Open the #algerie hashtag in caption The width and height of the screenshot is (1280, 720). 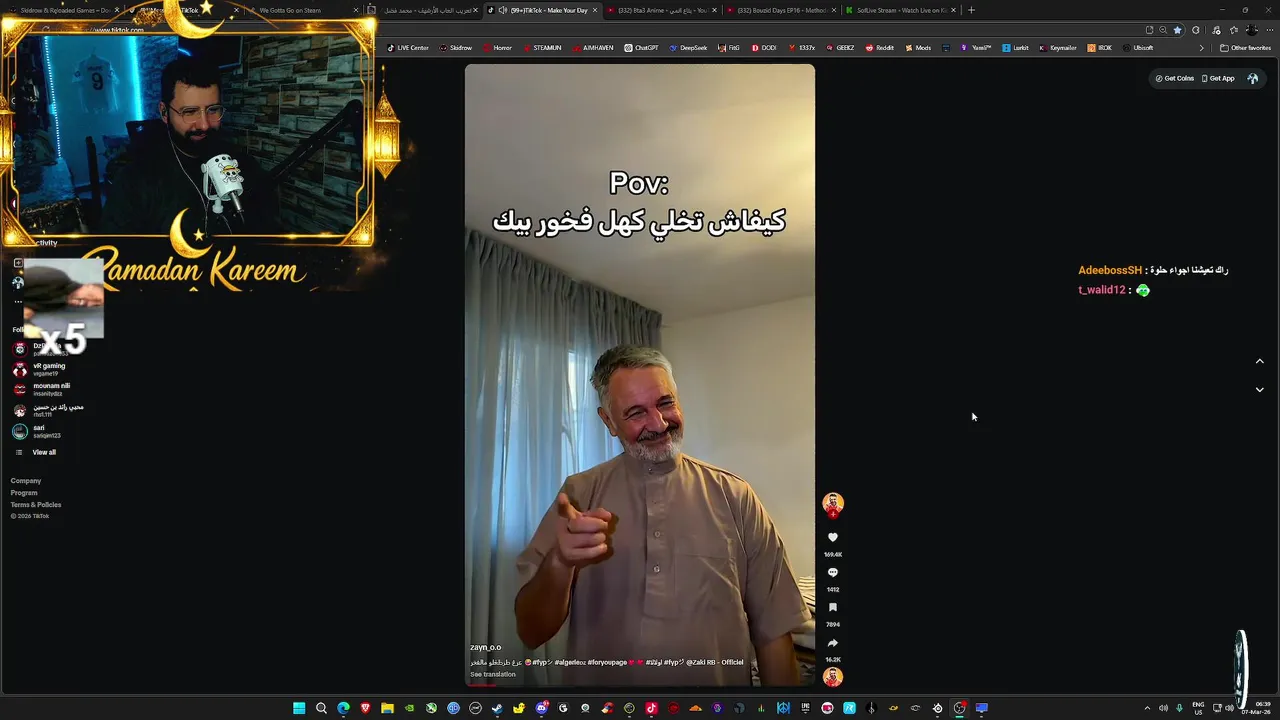click(x=569, y=662)
